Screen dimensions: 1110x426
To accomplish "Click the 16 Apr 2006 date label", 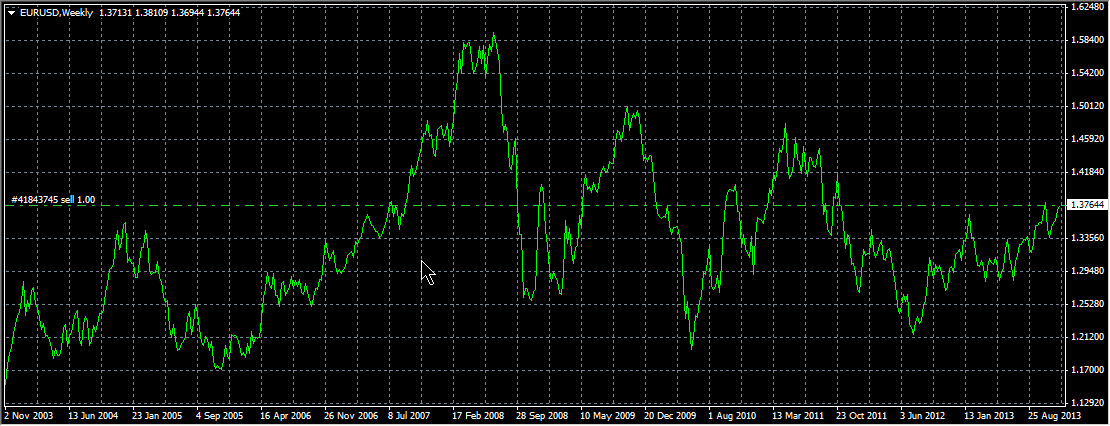I will click(x=285, y=415).
